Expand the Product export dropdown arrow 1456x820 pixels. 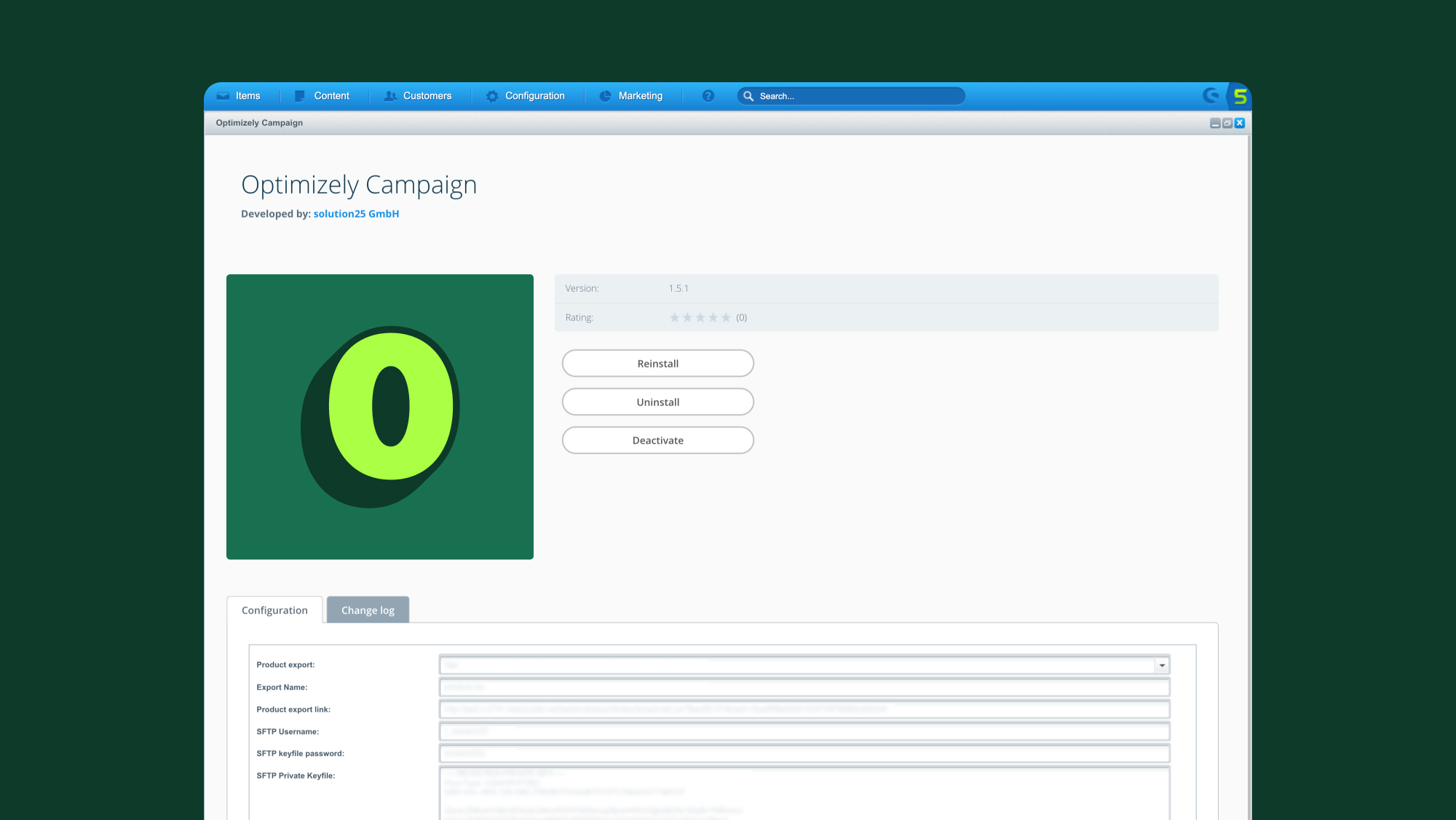[1162, 665]
